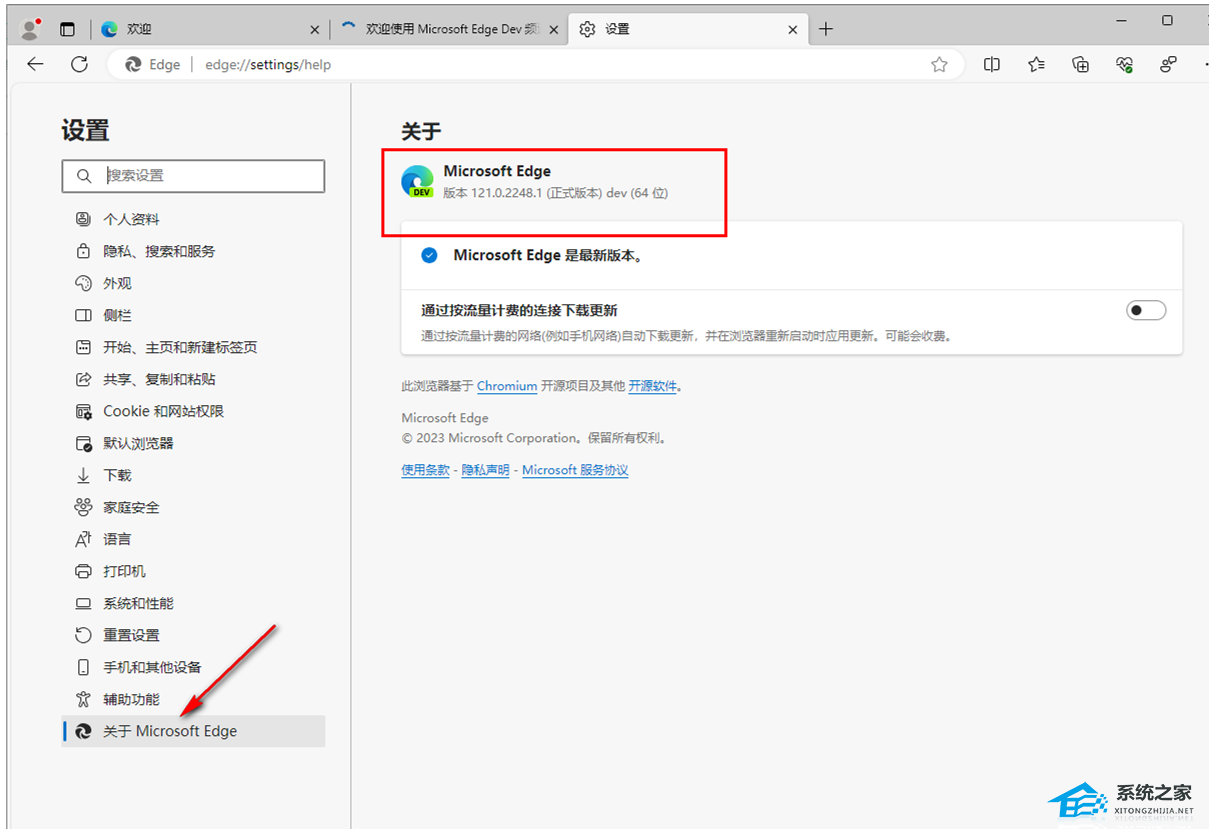
Task: Maximize the Edge browser window
Action: [1167, 21]
